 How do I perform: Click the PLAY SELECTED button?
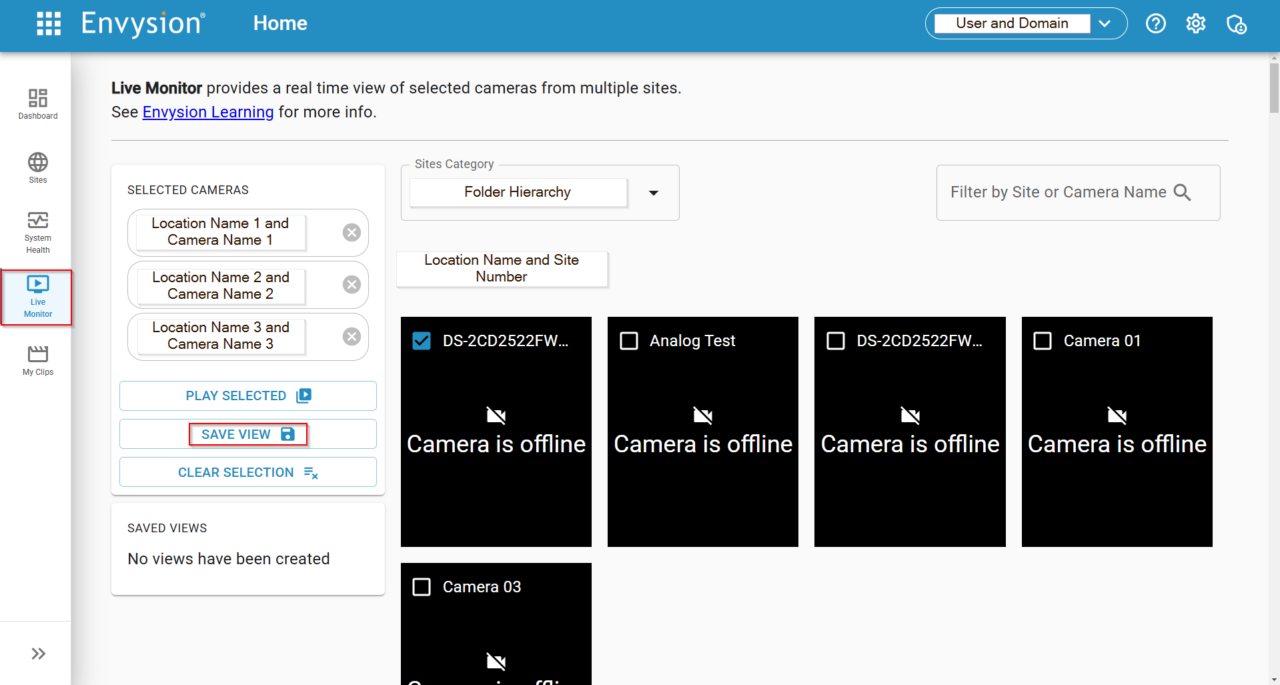(x=247, y=396)
